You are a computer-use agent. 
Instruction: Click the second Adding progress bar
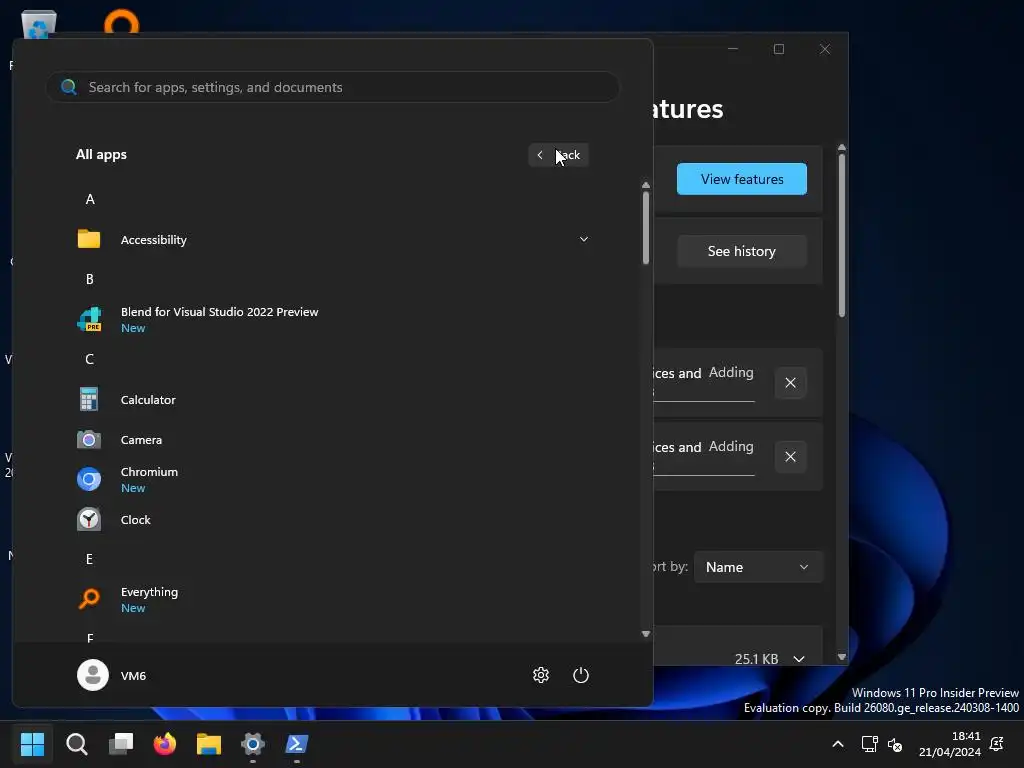point(704,475)
